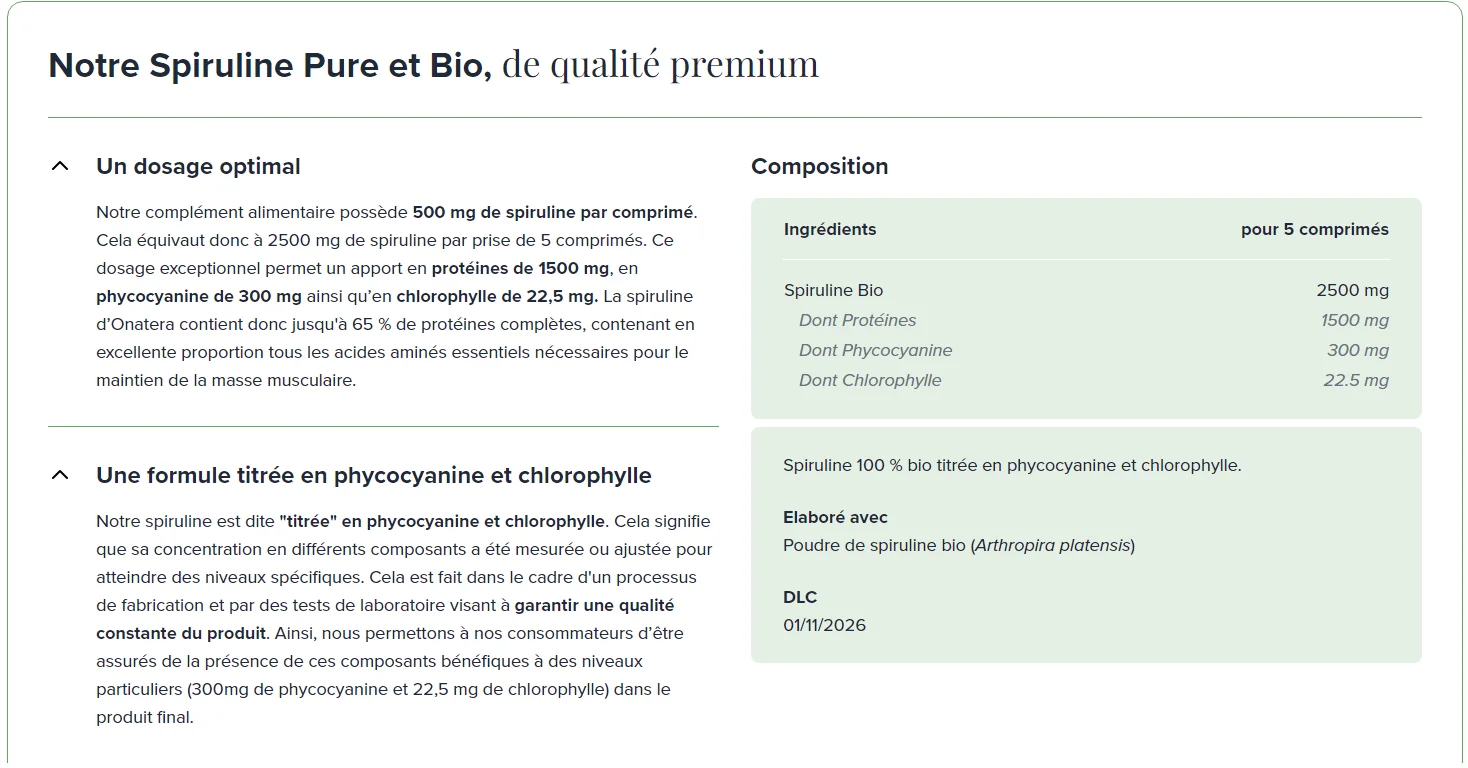Select the 'Une formule titrée en phycocyanine' heading
The image size is (1468, 768).
tap(372, 475)
